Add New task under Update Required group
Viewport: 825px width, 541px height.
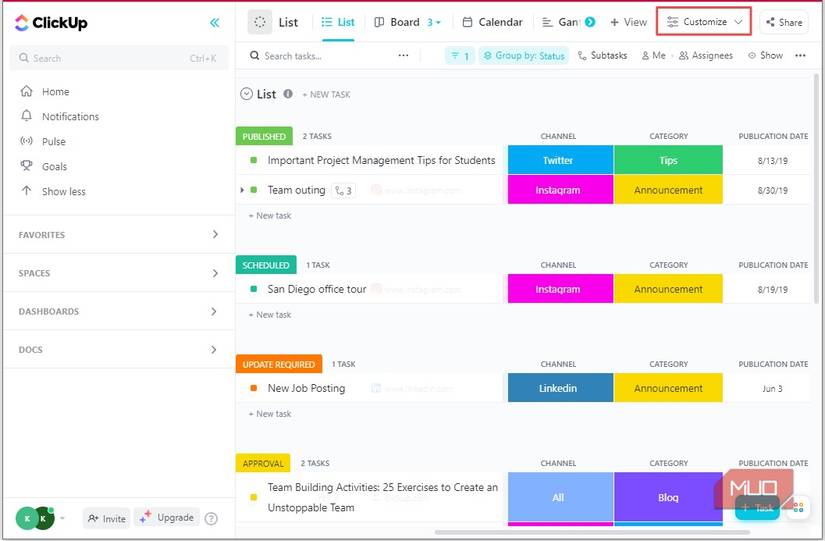pyautogui.click(x=270, y=414)
